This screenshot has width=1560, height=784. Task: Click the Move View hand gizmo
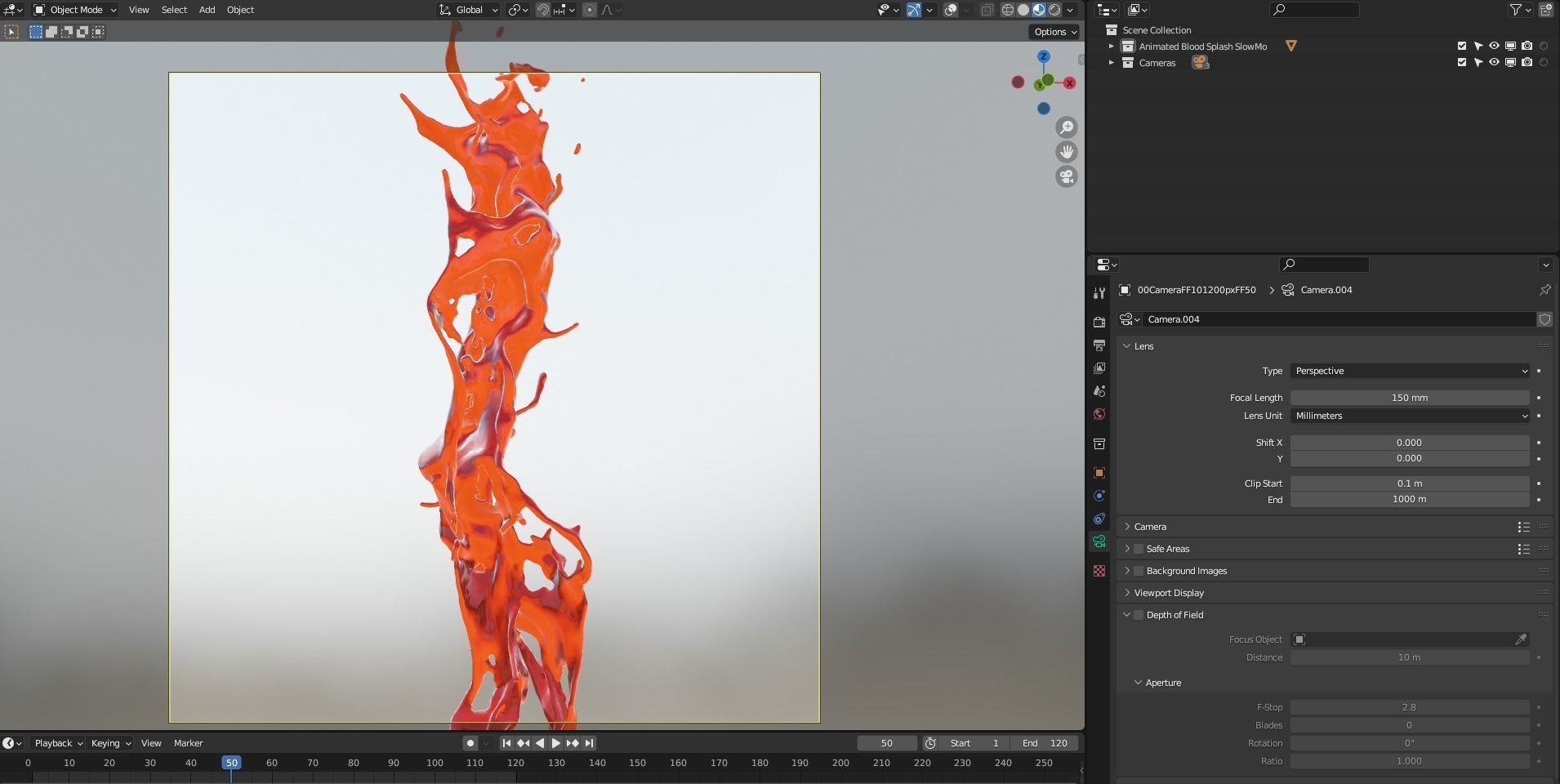click(1067, 152)
